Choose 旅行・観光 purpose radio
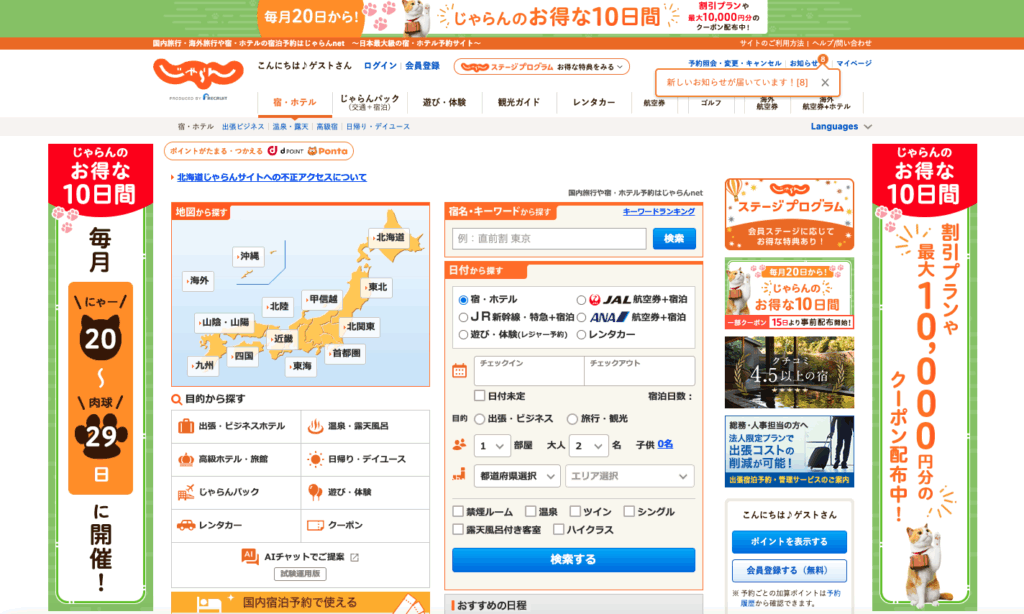The height and width of the screenshot is (614, 1024). click(x=572, y=419)
